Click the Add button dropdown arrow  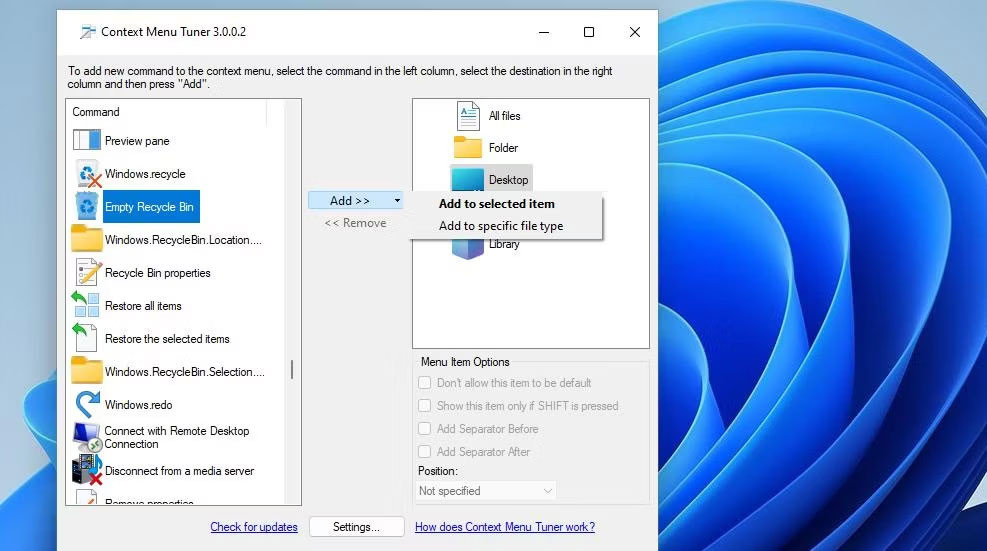pyautogui.click(x=397, y=201)
